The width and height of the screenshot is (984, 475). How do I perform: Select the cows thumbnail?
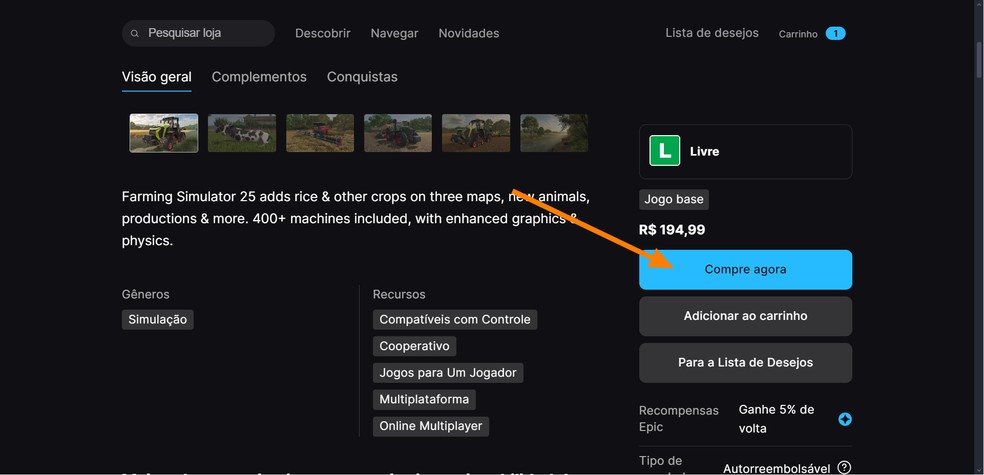242,133
